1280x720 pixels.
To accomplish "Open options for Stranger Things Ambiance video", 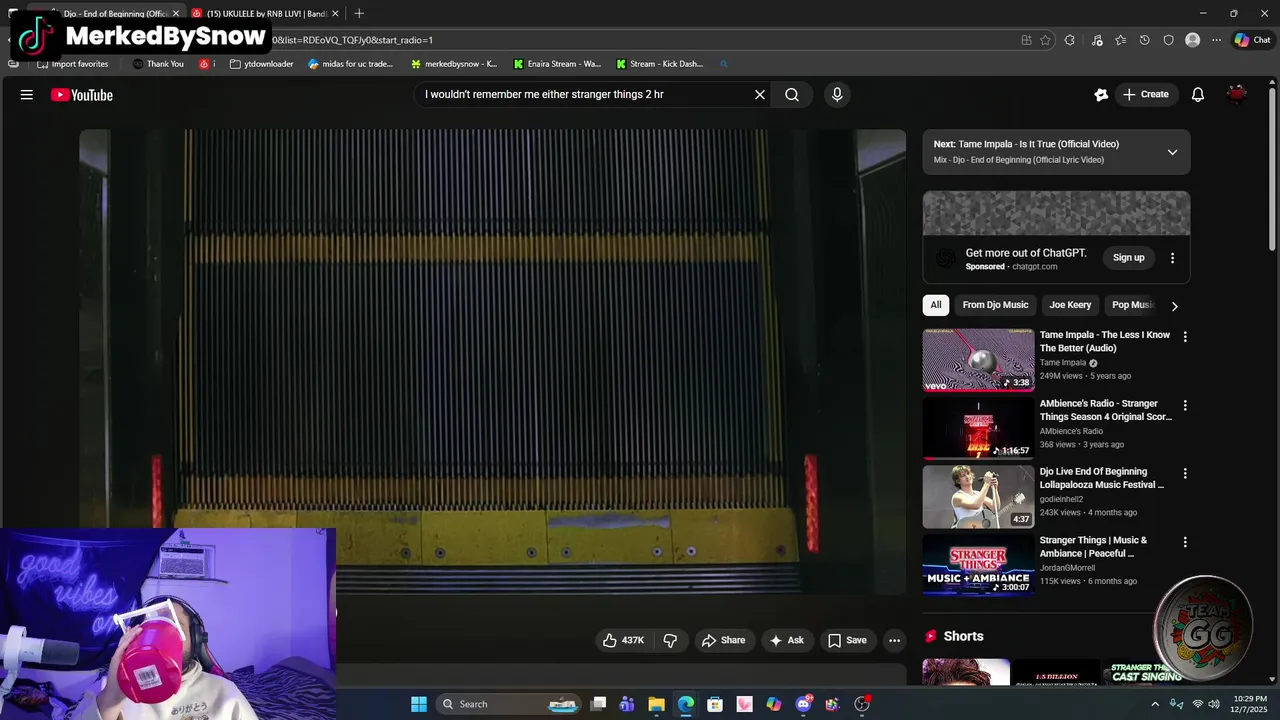I will [1185, 542].
